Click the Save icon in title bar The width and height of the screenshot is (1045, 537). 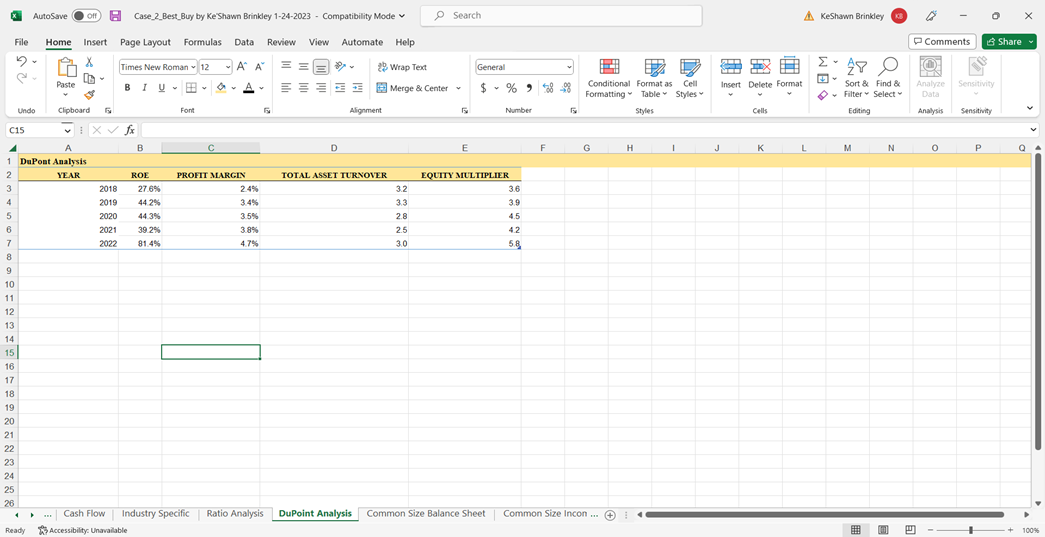[x=115, y=16]
